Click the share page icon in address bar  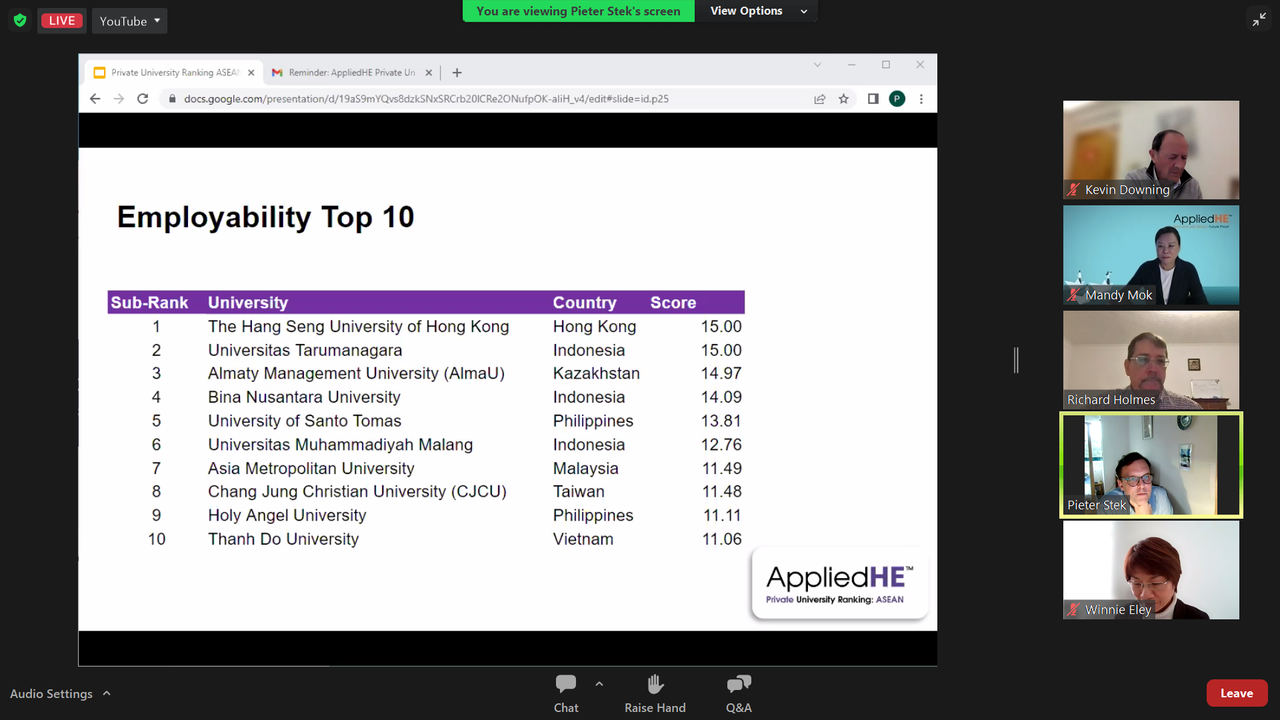[820, 99]
